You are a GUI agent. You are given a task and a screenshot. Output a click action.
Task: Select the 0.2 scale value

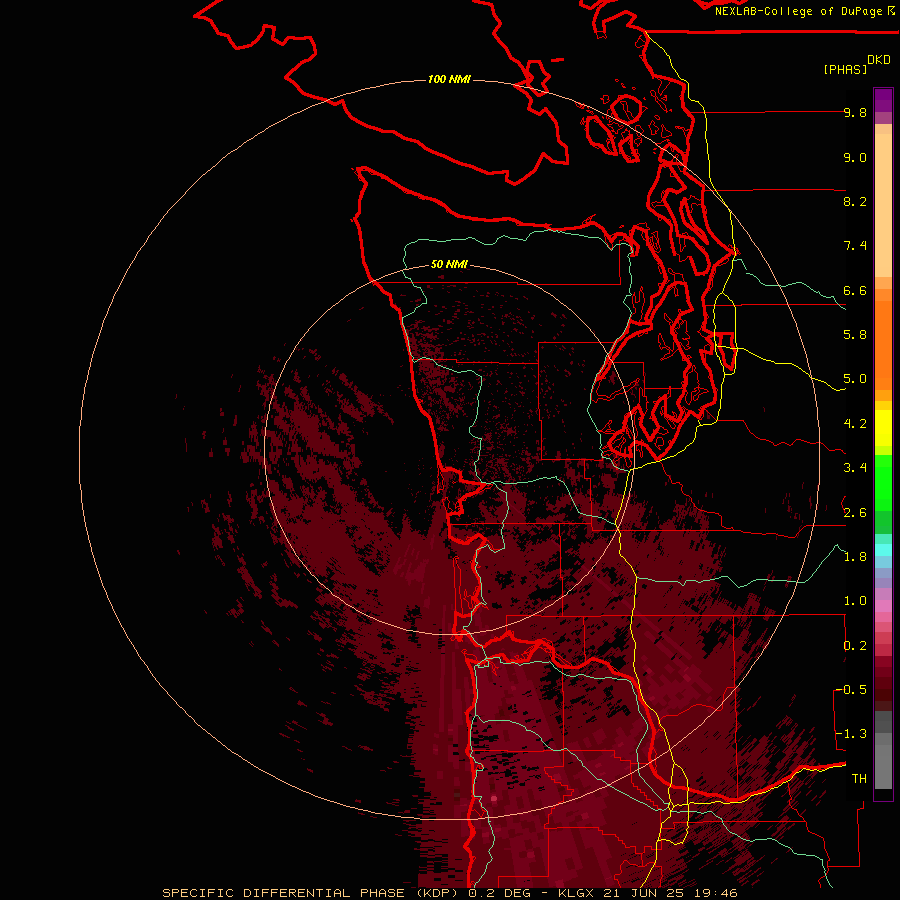click(855, 646)
